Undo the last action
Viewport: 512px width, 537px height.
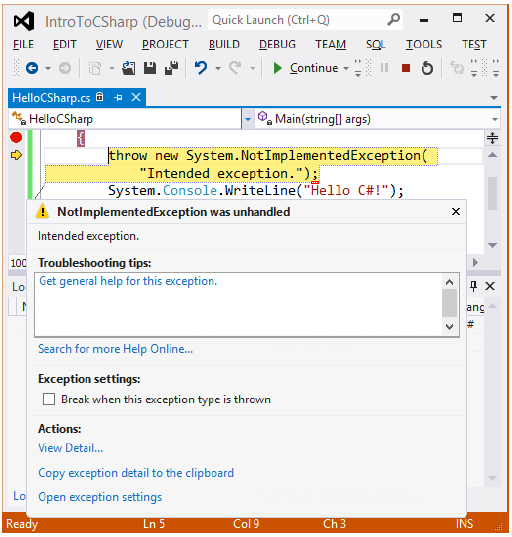click(x=201, y=68)
